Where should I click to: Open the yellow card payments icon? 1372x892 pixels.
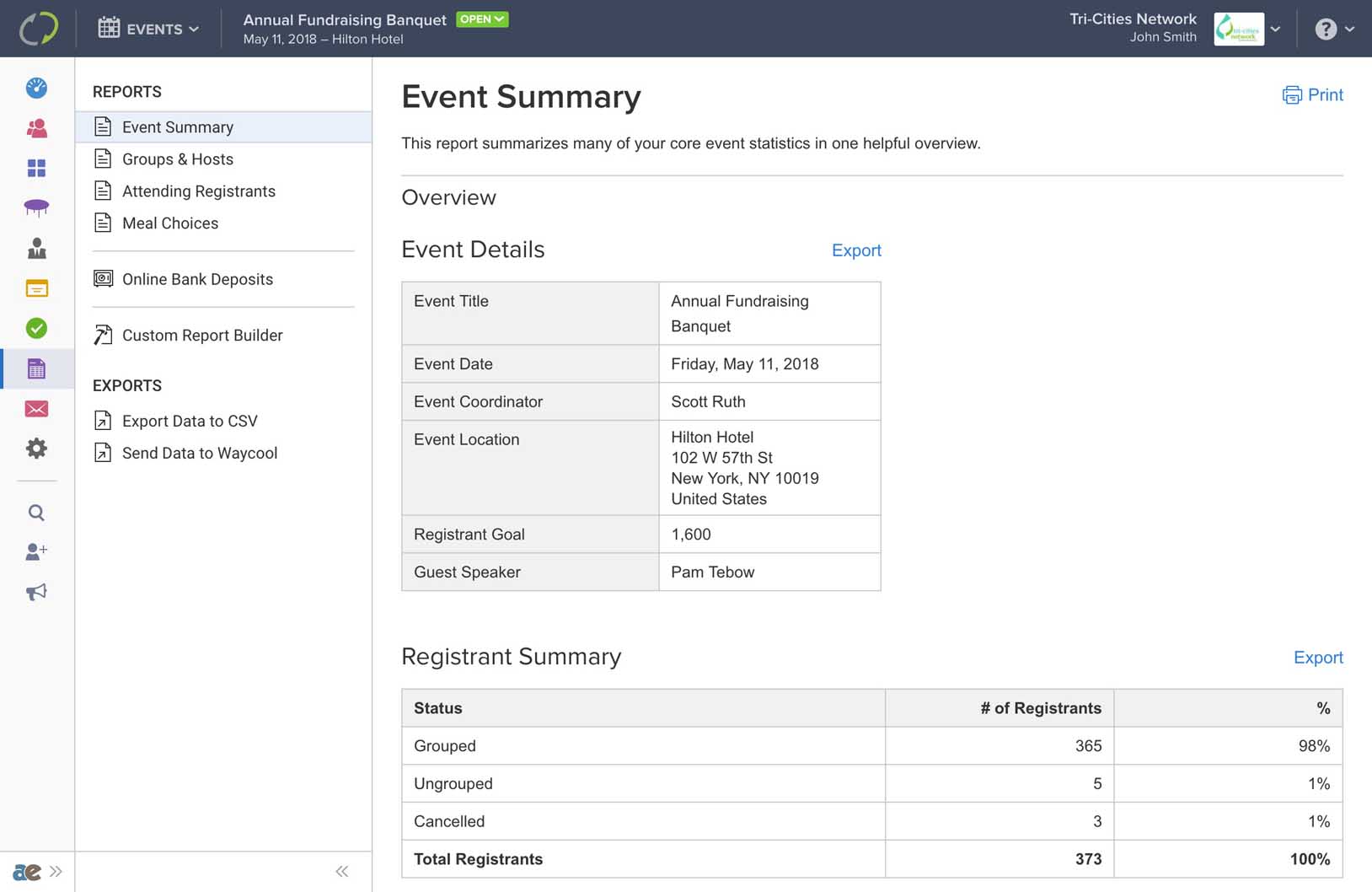point(36,288)
